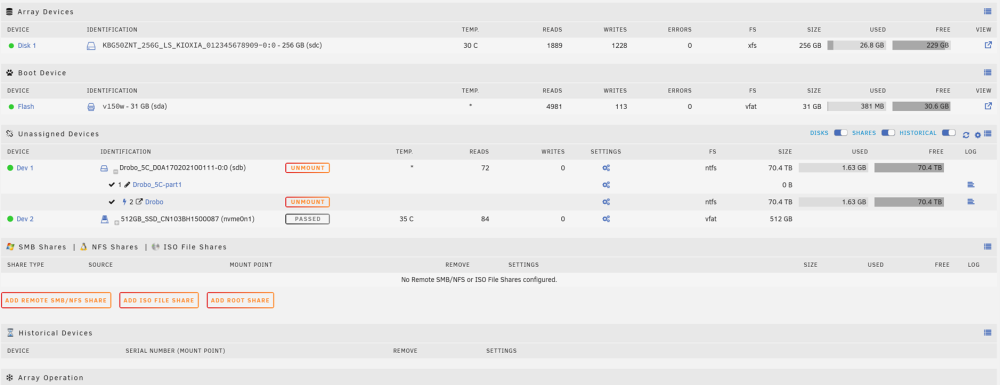Open the Drobo mount point link

tap(154, 202)
